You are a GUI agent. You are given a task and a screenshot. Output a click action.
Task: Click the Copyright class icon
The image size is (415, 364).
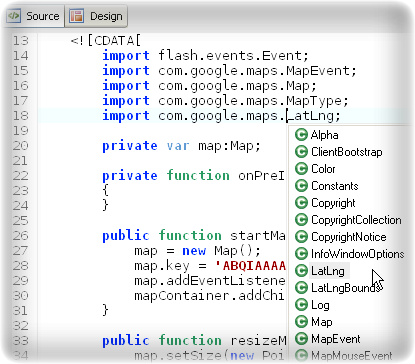coord(301,203)
